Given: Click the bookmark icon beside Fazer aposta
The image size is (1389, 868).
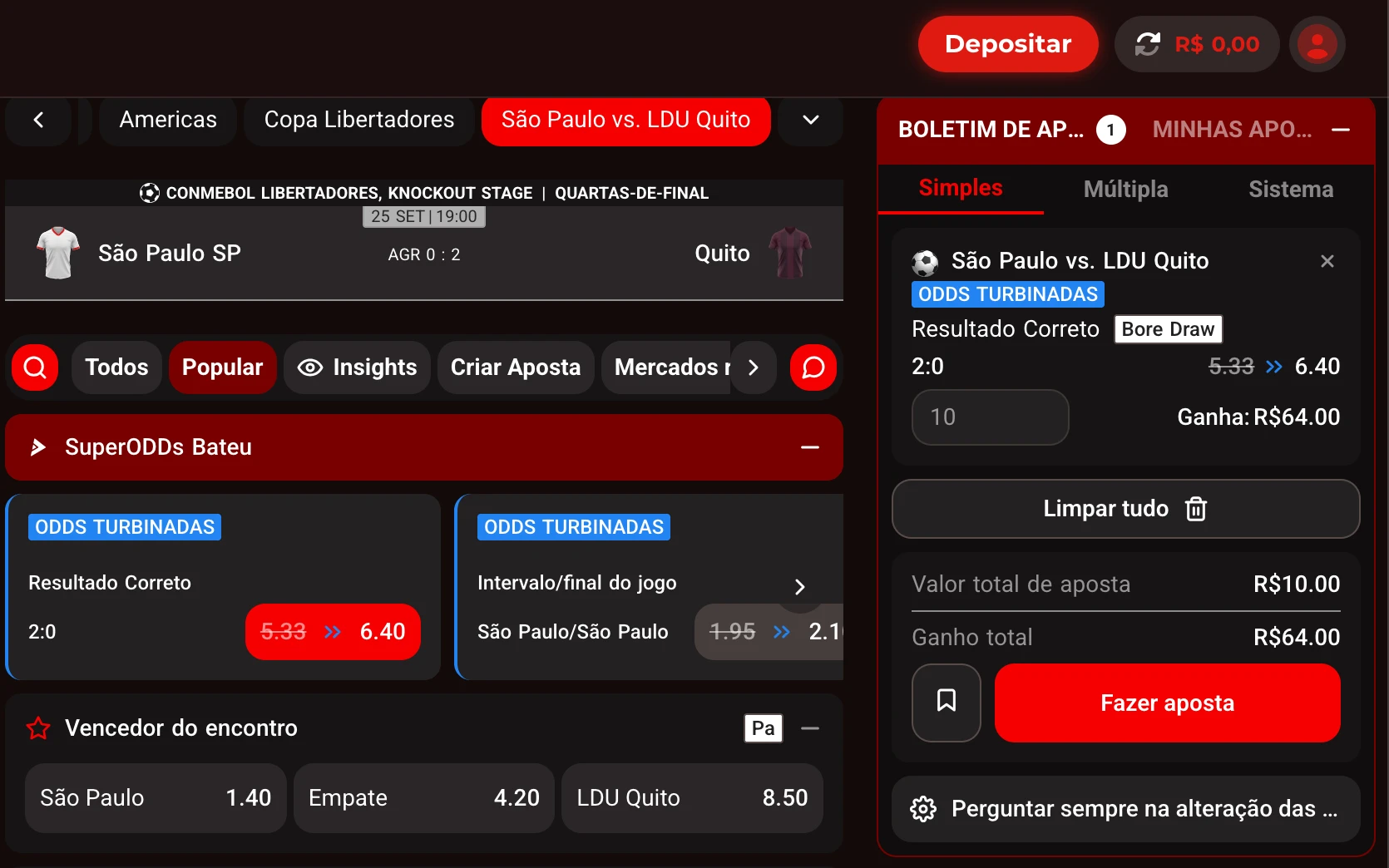Looking at the screenshot, I should point(946,702).
